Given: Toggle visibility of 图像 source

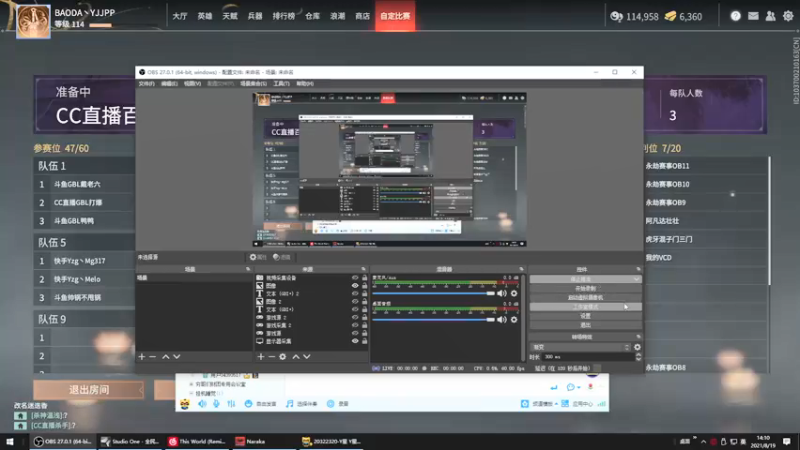Looking at the screenshot, I should tap(355, 286).
